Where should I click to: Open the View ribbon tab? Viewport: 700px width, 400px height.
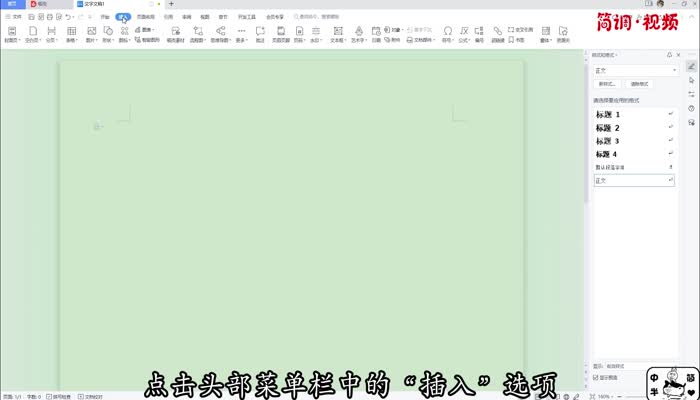204,17
